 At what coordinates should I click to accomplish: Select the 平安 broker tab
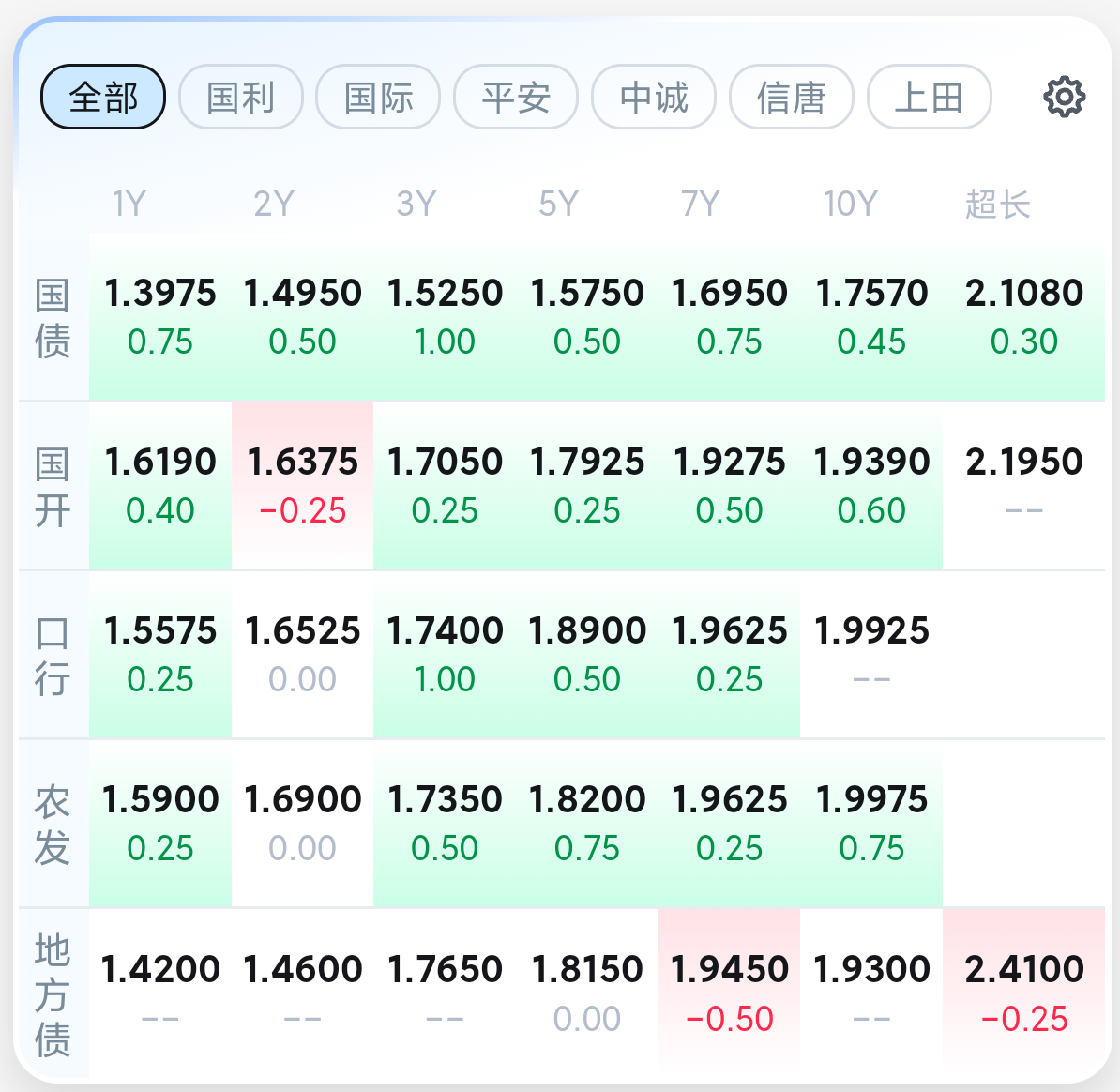pyautogui.click(x=516, y=97)
